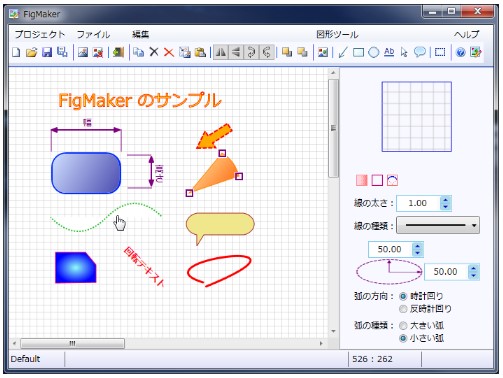Select the pointer cursor tool

coord(404,52)
